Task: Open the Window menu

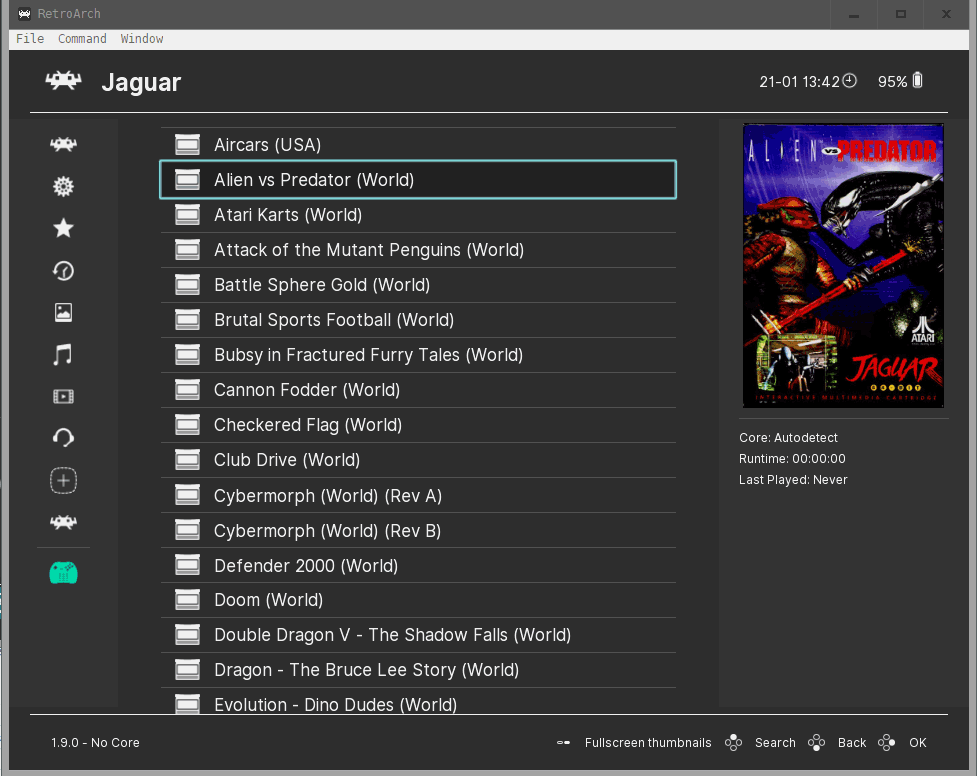Action: [x=142, y=39]
